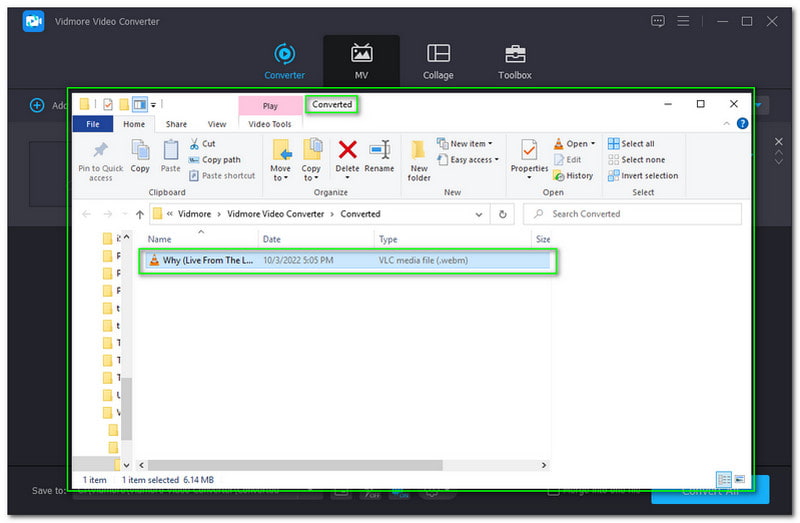Image resolution: width=800 pixels, height=523 pixels.
Task: Expand the Properties dropdown arrow
Action: 529,178
